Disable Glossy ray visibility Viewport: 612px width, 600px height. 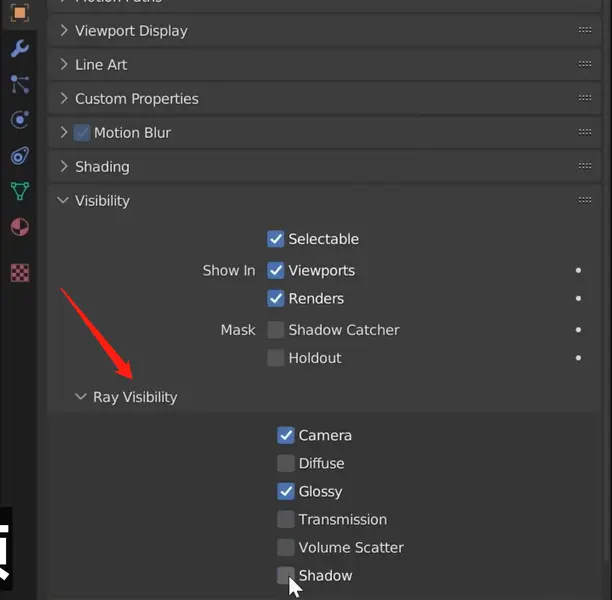click(286, 491)
